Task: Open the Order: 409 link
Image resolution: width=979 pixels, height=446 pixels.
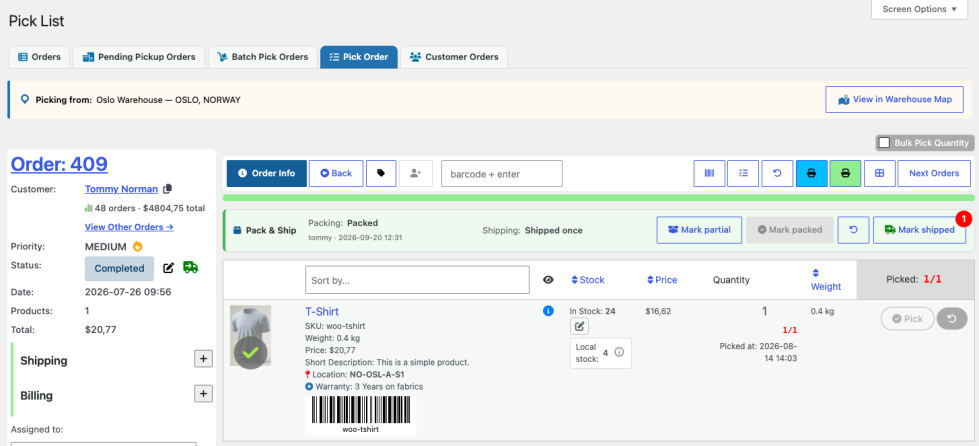Action: (59, 164)
